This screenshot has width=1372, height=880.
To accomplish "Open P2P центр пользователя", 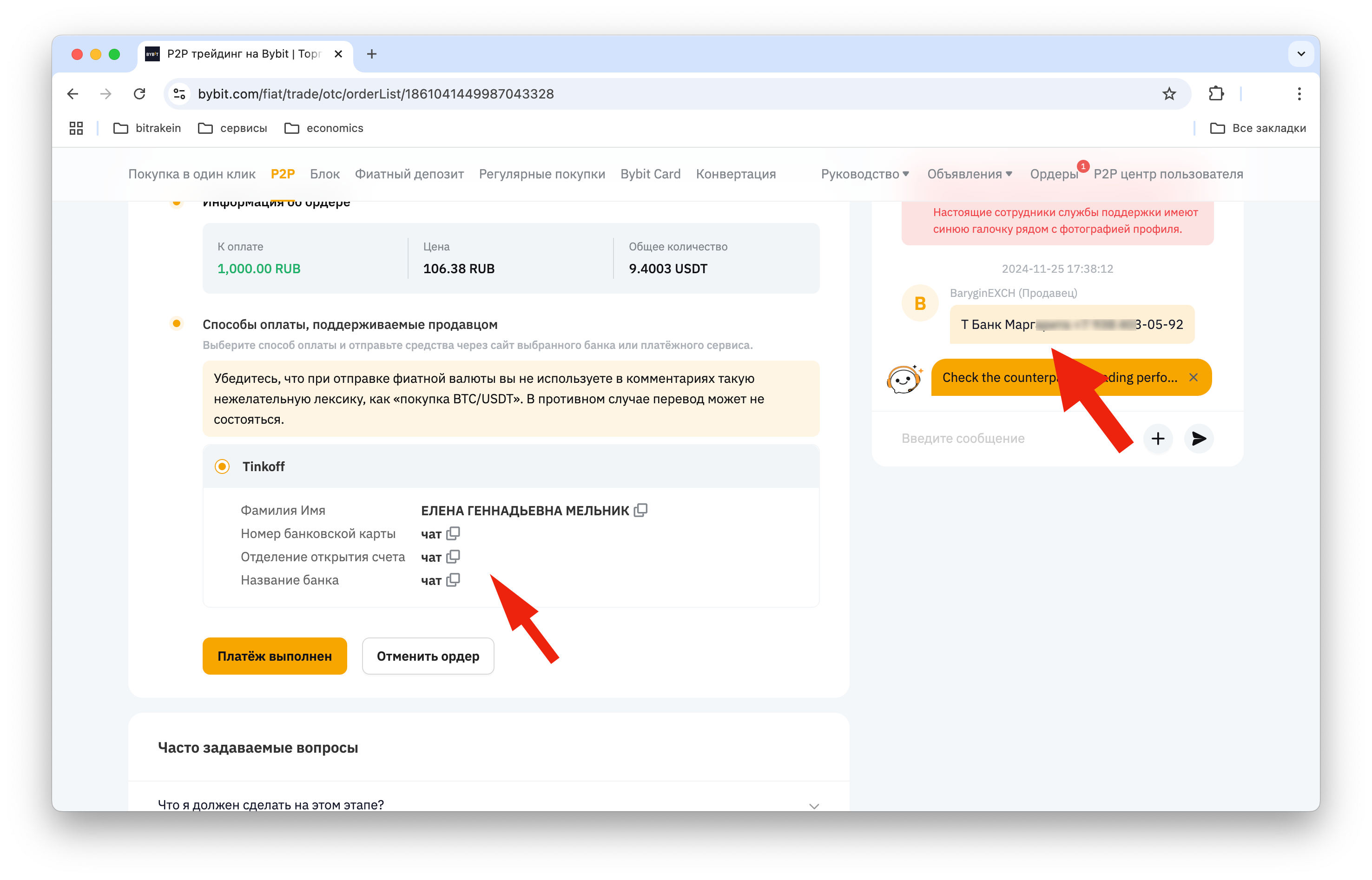I will point(1168,174).
